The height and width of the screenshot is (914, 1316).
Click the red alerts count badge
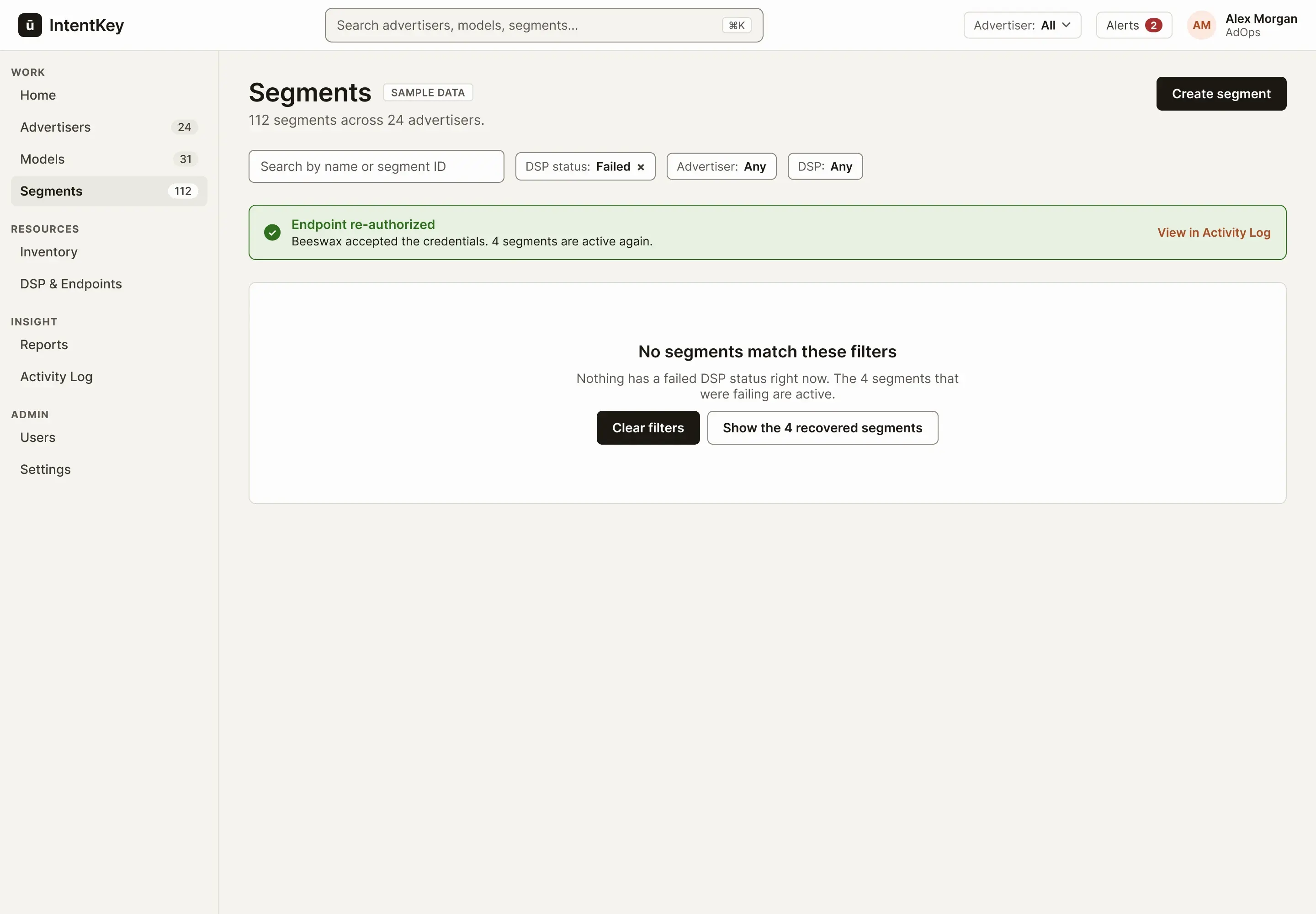click(1153, 25)
